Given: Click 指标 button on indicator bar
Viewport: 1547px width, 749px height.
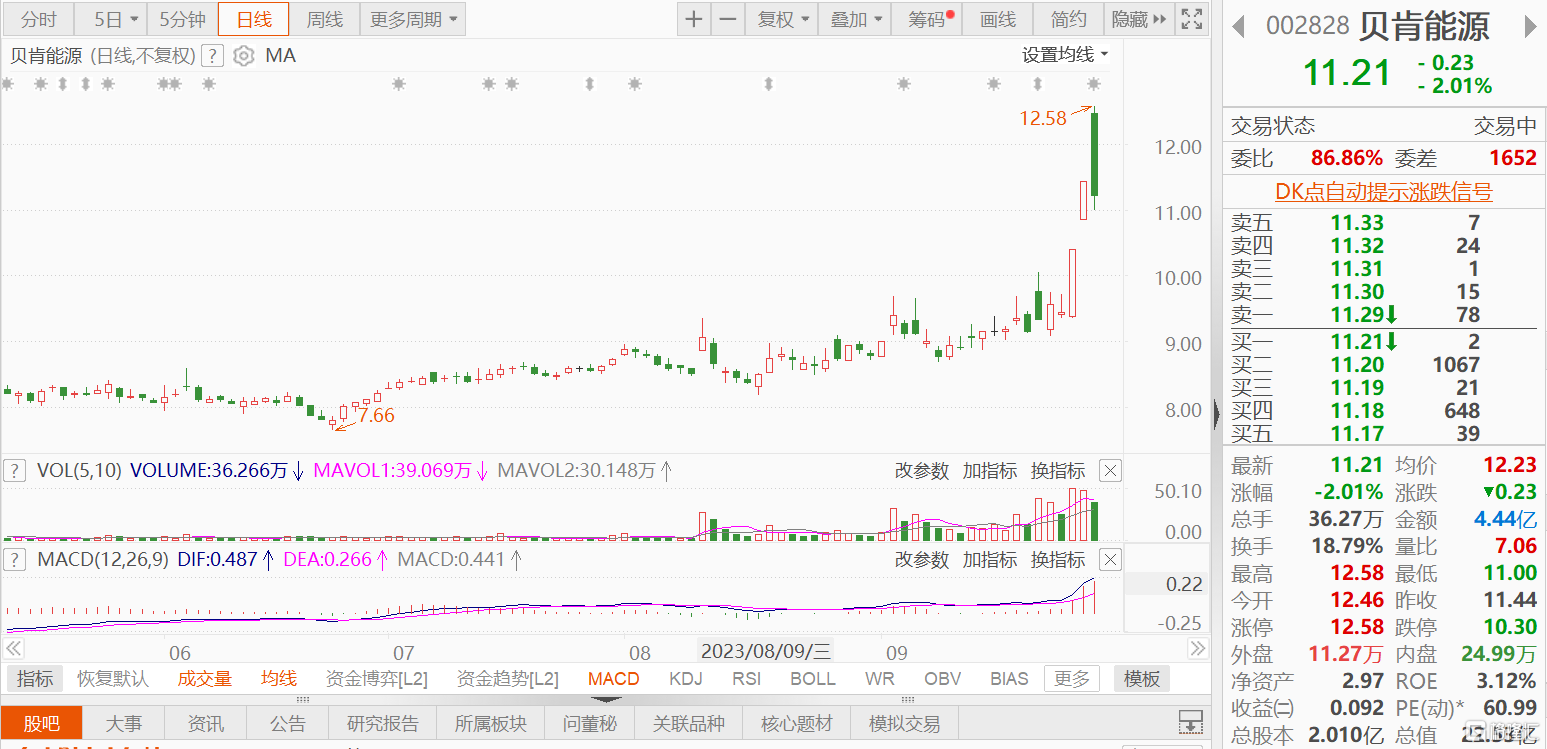Looking at the screenshot, I should 35,679.
